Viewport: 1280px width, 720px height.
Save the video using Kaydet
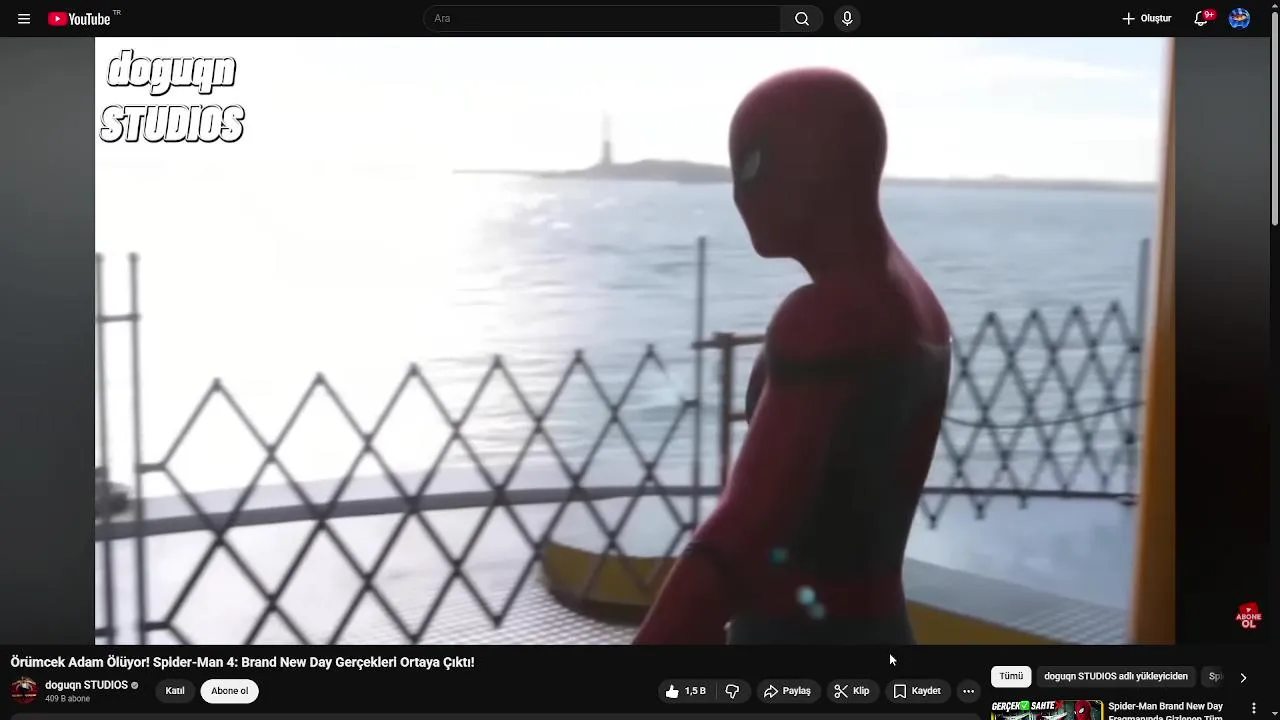(x=917, y=691)
